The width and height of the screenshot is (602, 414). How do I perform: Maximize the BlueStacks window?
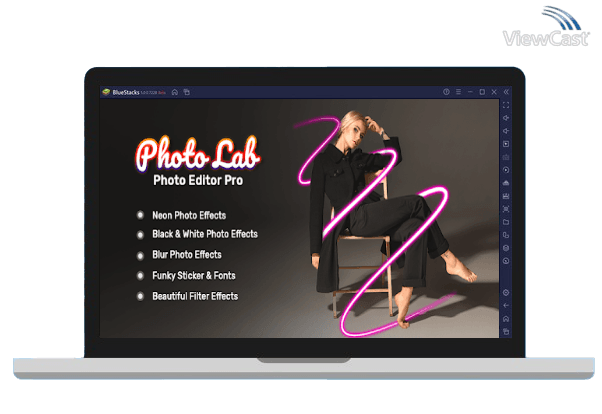pyautogui.click(x=482, y=92)
